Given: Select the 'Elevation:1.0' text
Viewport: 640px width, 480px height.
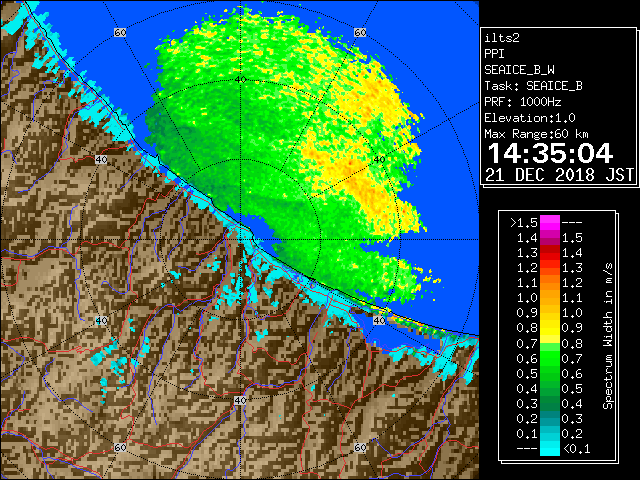Looking at the screenshot, I should click(x=530, y=118).
